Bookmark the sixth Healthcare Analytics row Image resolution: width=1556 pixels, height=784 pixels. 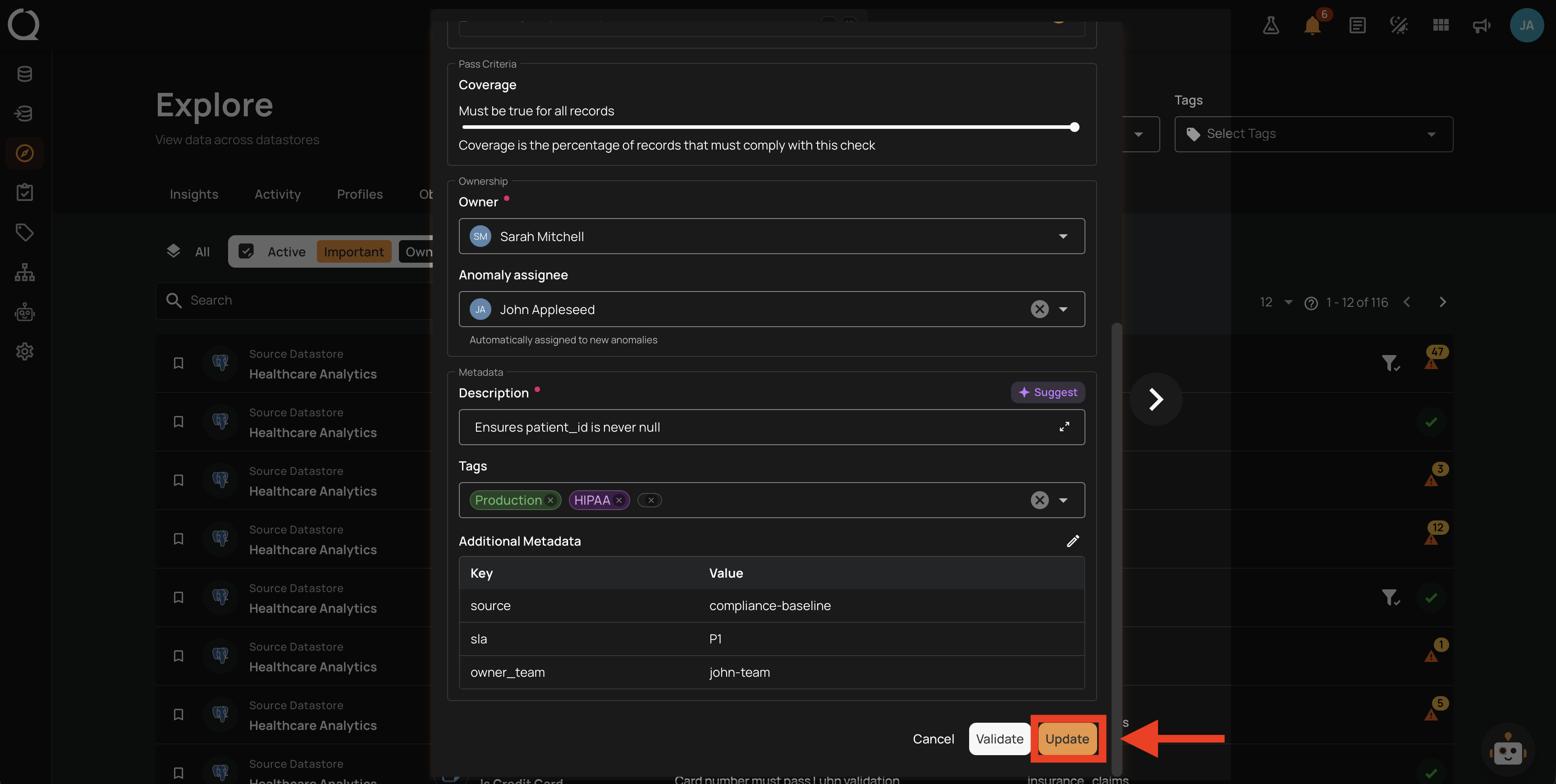pos(178,656)
